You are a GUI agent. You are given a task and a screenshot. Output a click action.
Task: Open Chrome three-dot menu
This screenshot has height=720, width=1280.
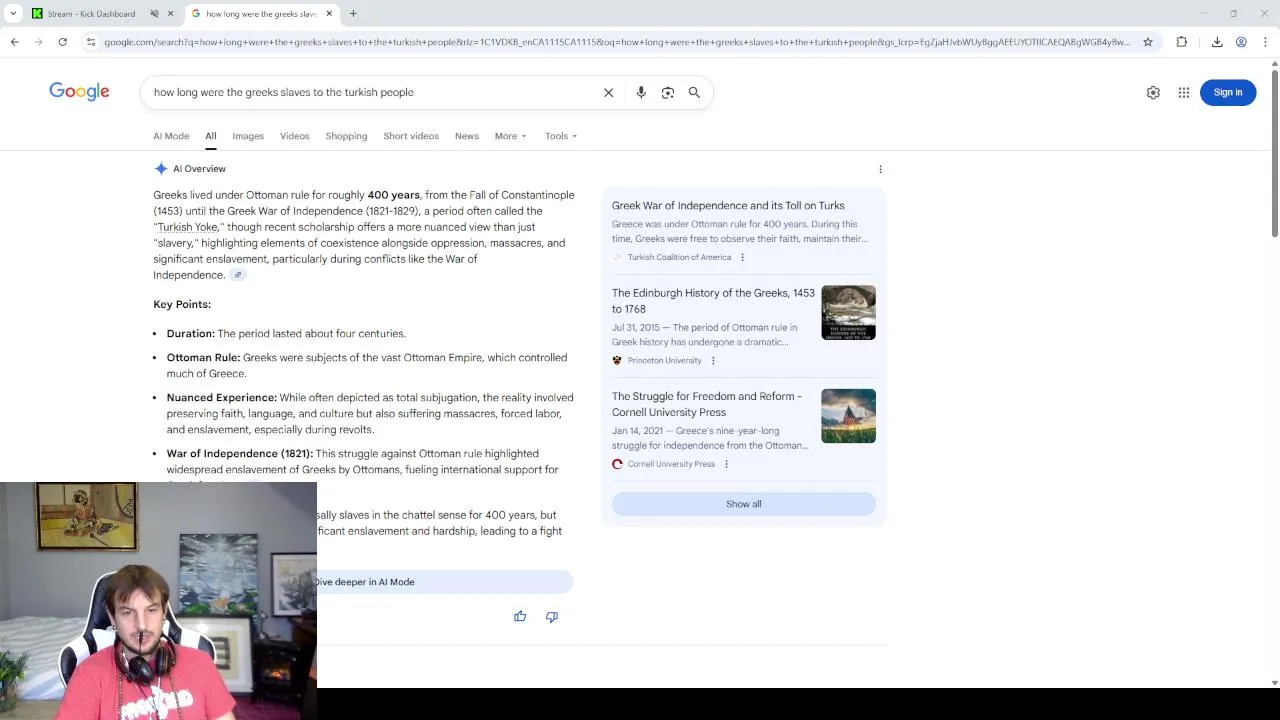coord(1265,42)
